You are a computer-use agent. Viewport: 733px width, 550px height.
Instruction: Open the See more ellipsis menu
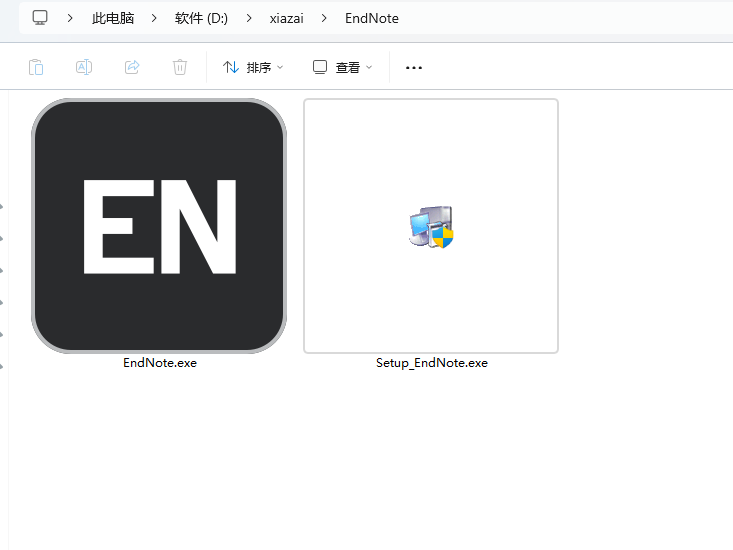(x=414, y=68)
